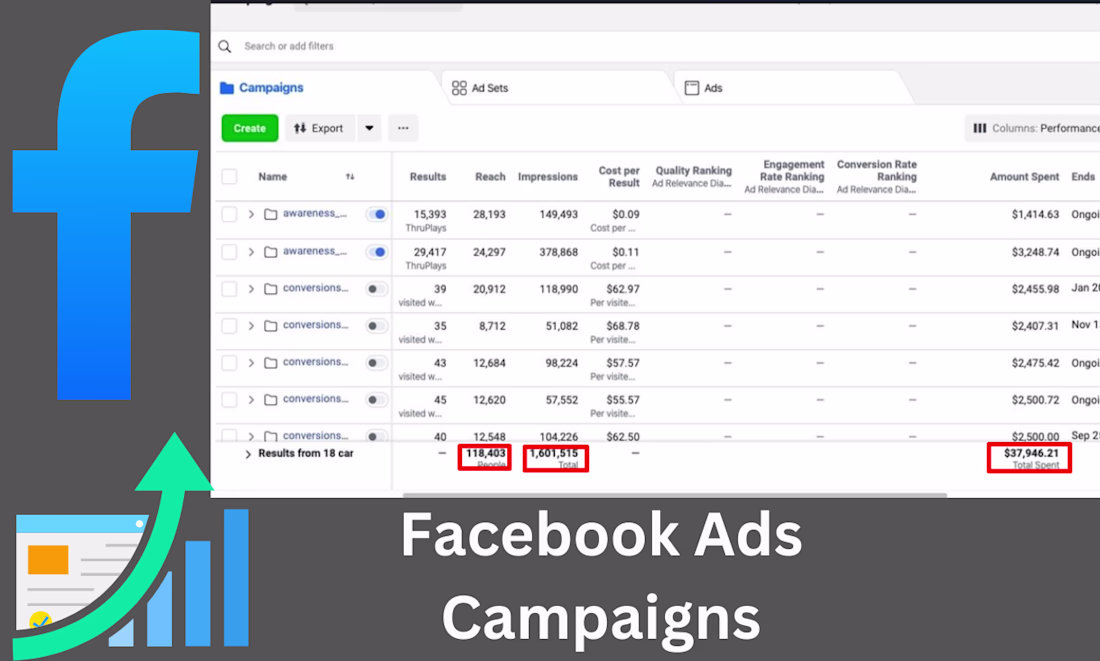Click folder icon of the 15,393 ThruPlays campaign
The image size is (1100, 661).
pos(271,214)
